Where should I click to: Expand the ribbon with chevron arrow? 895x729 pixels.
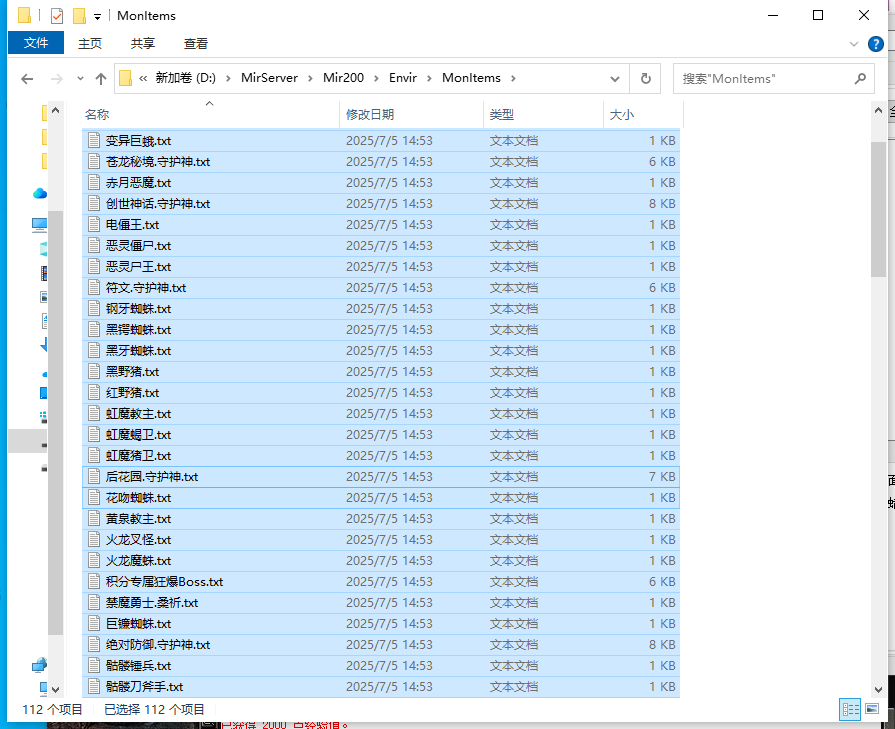[x=854, y=44]
